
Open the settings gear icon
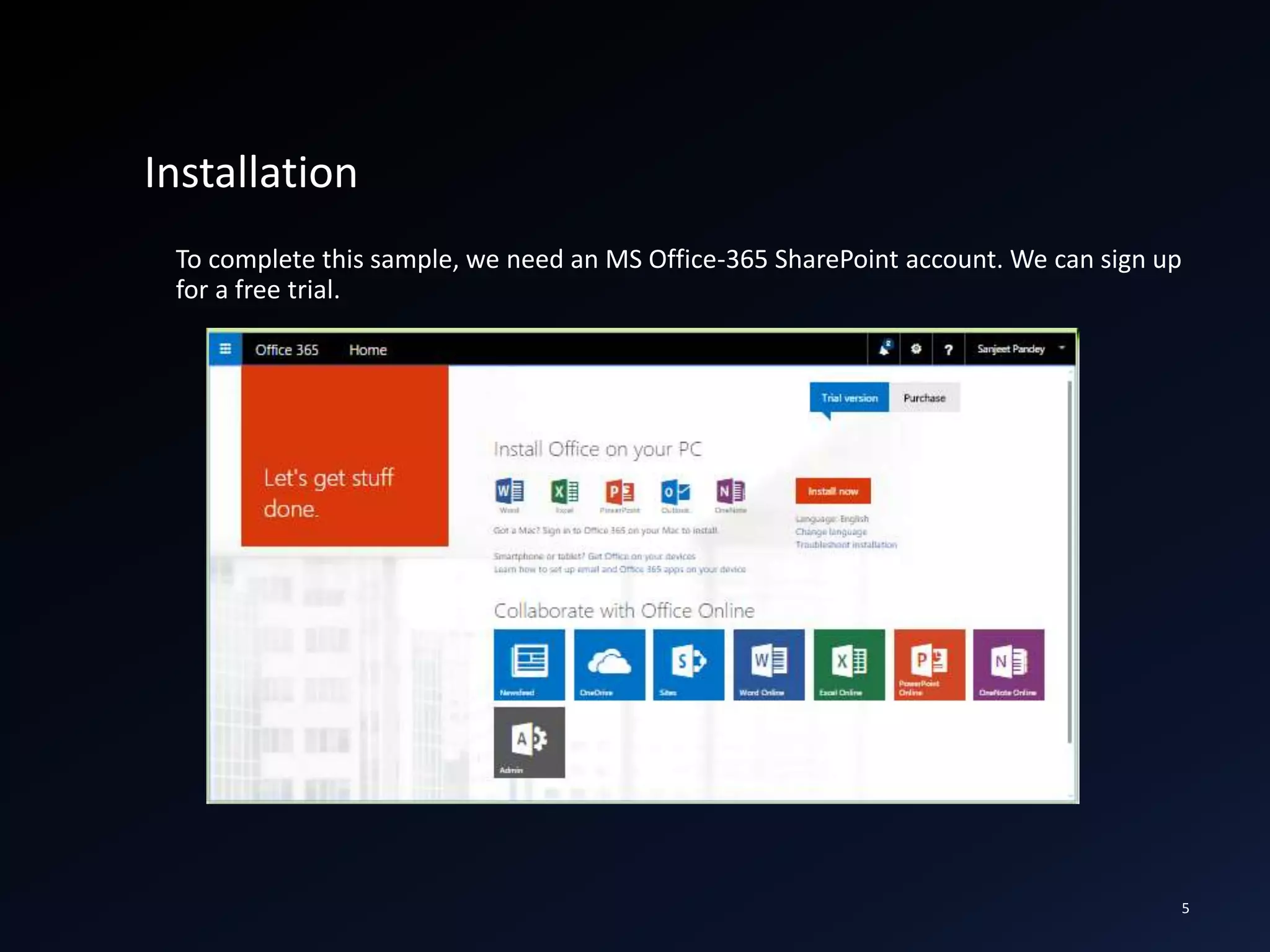[916, 349]
